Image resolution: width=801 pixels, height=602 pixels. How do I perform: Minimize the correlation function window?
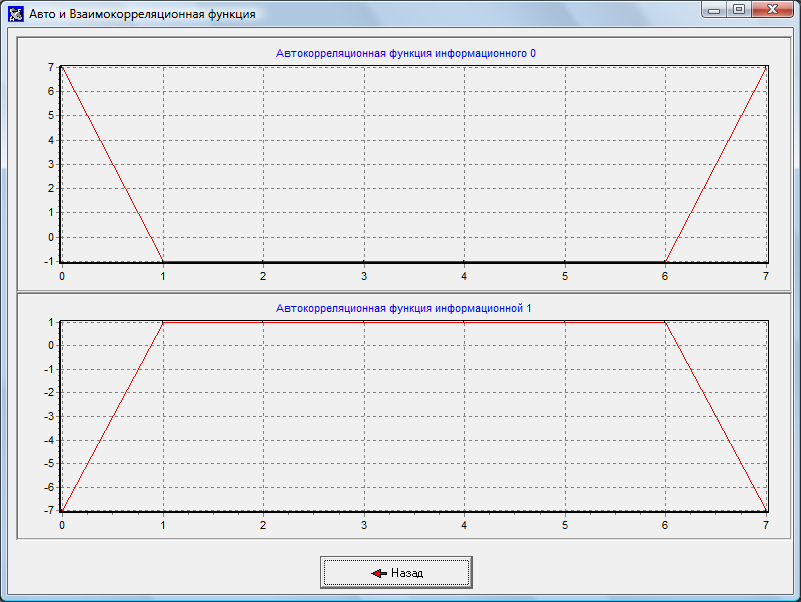point(714,10)
